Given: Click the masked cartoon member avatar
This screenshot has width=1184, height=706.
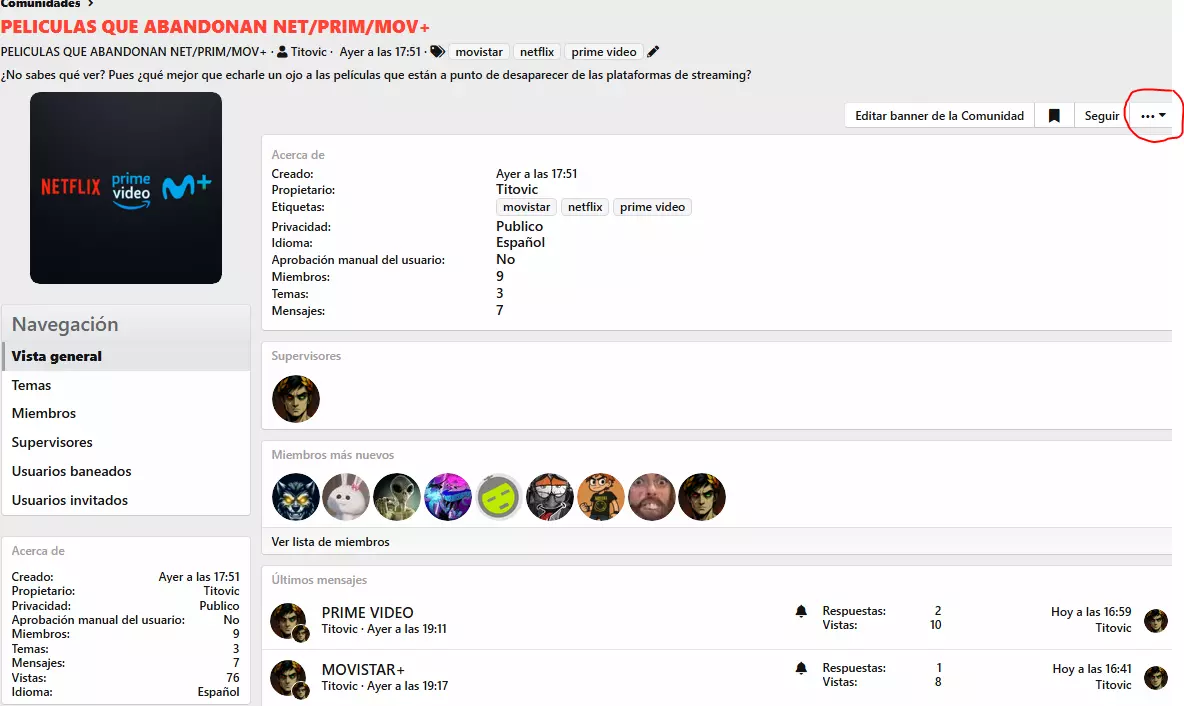Looking at the screenshot, I should pos(550,497).
